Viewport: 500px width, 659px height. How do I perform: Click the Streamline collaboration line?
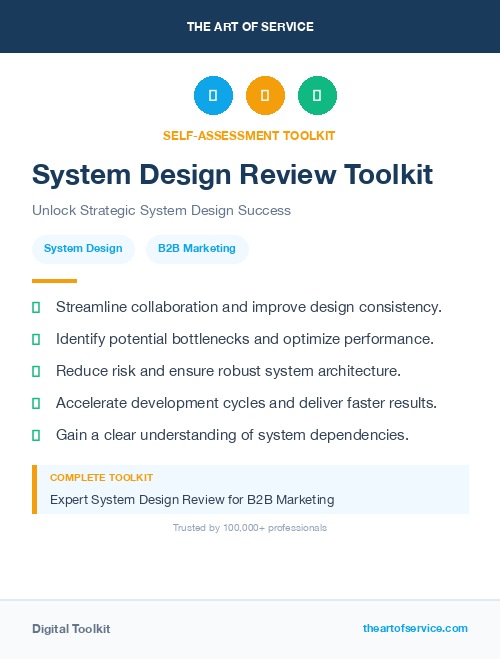tap(249, 307)
